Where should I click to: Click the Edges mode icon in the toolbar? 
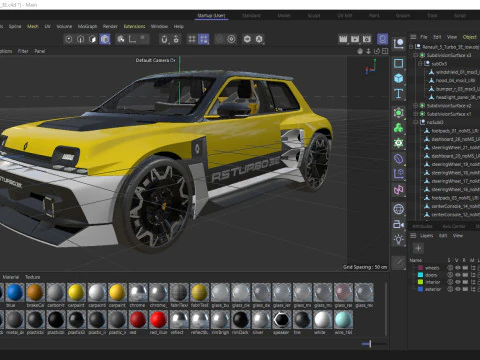pyautogui.click(x=80, y=39)
